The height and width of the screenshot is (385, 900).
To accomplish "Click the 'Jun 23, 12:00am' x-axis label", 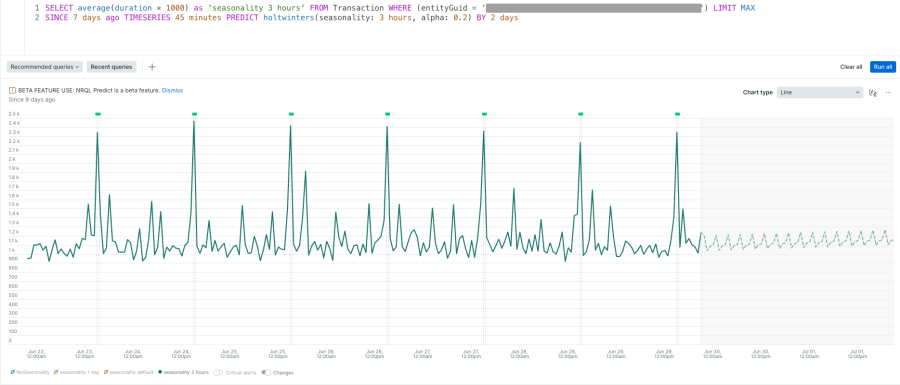I will [x=36, y=353].
